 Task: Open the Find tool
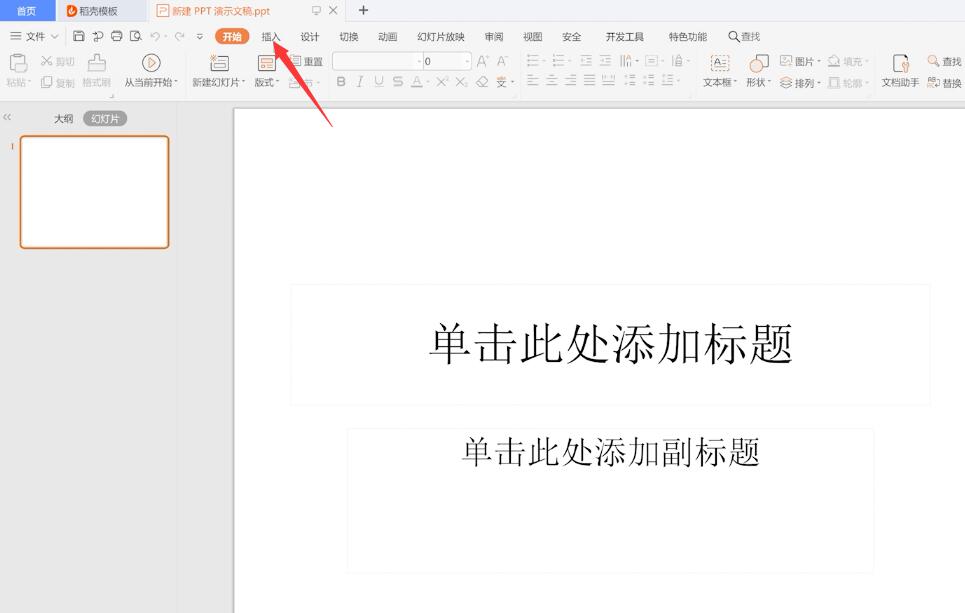pos(944,60)
